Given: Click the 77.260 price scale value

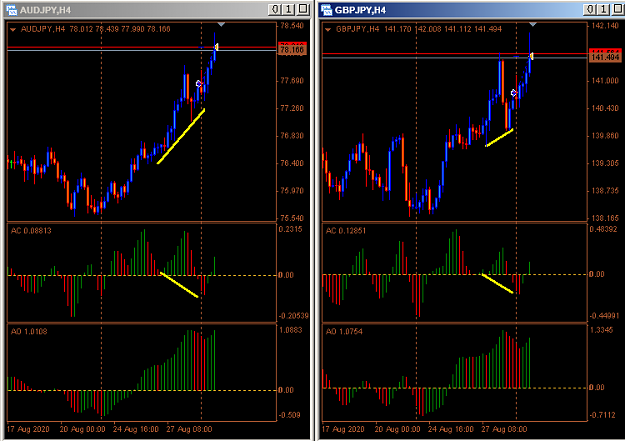Looking at the screenshot, I should (292, 108).
